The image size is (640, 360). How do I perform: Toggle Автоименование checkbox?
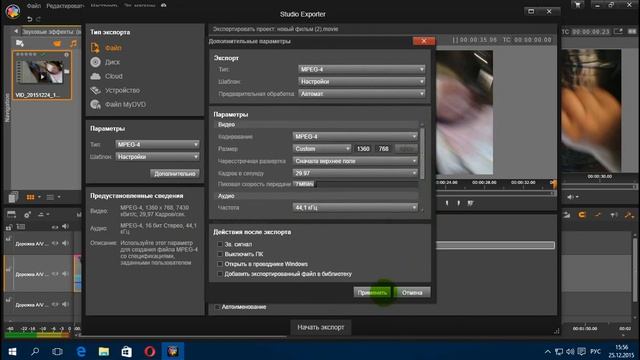coord(217,307)
